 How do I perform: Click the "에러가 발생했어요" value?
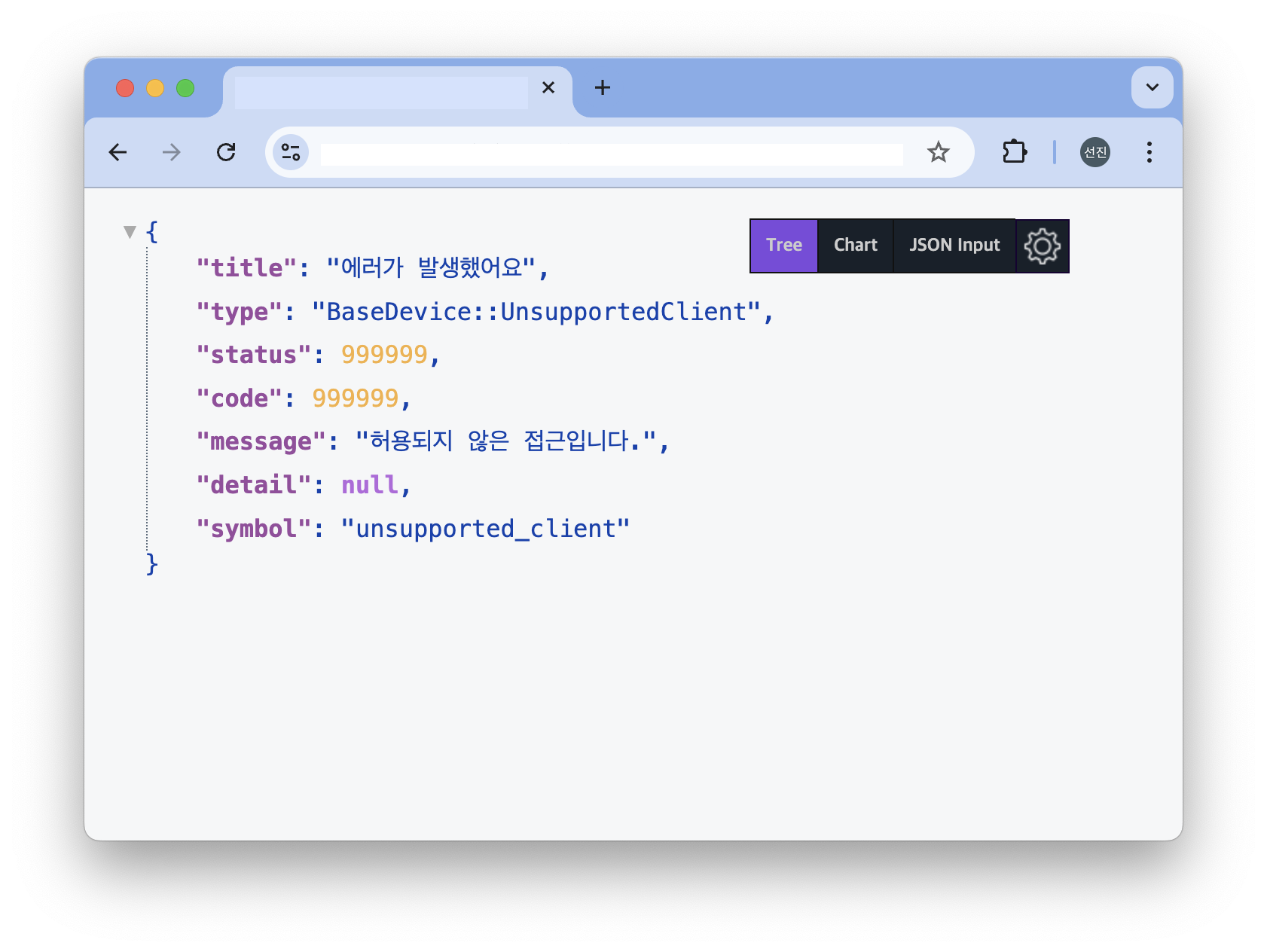(x=432, y=268)
